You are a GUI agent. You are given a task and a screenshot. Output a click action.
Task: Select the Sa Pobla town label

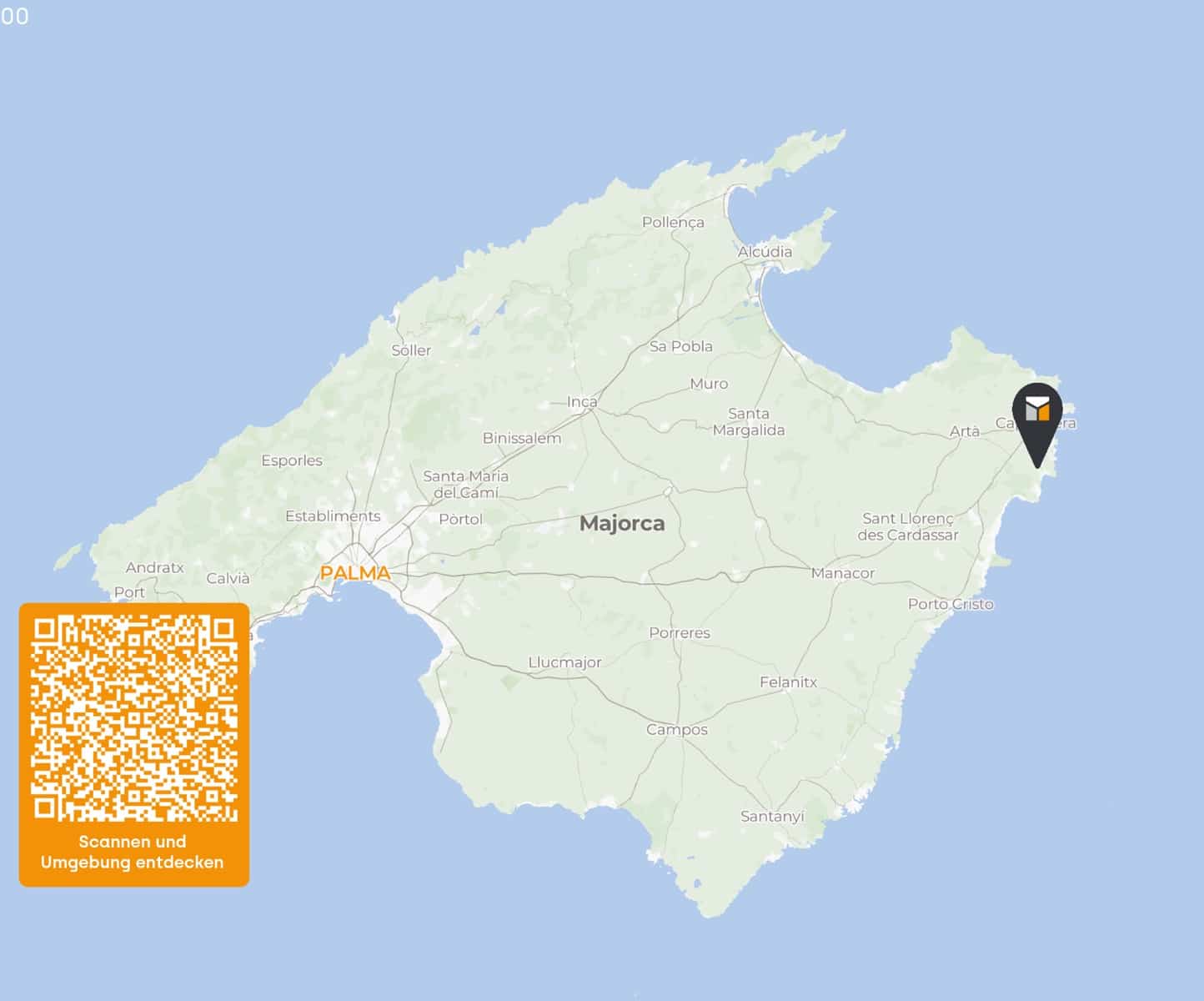680,346
